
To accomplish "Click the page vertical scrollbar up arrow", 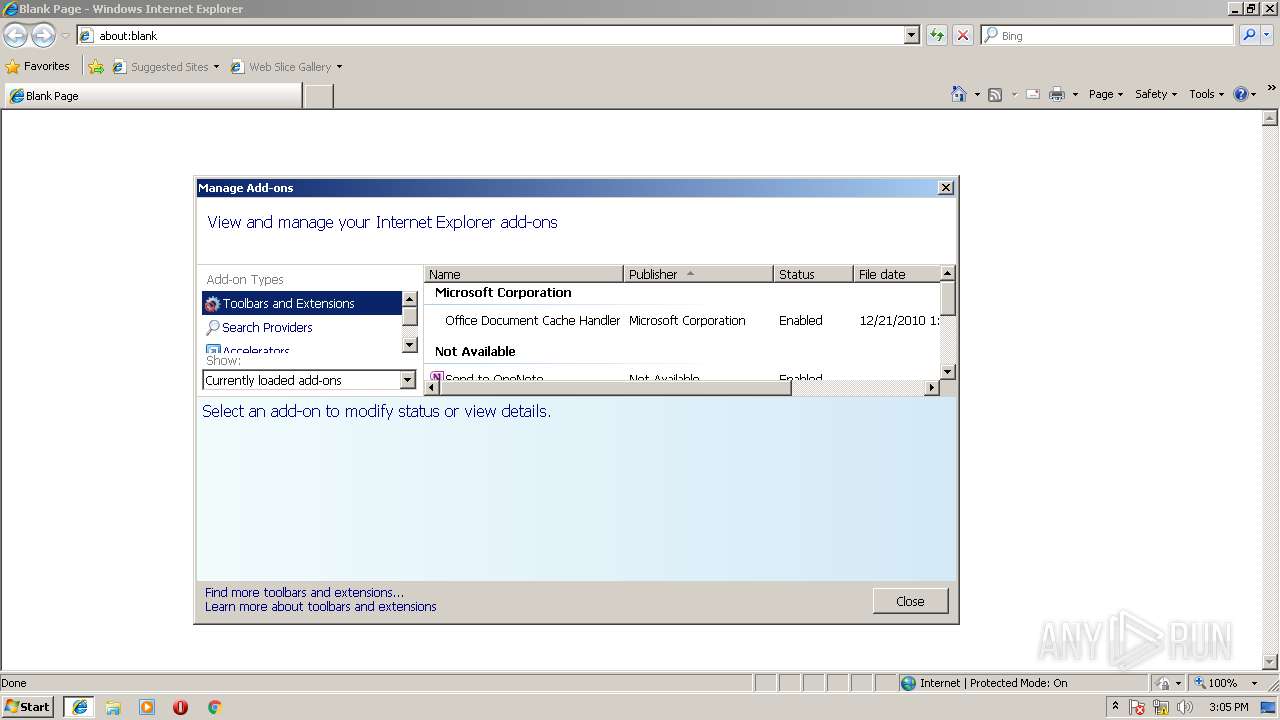I will (1271, 117).
